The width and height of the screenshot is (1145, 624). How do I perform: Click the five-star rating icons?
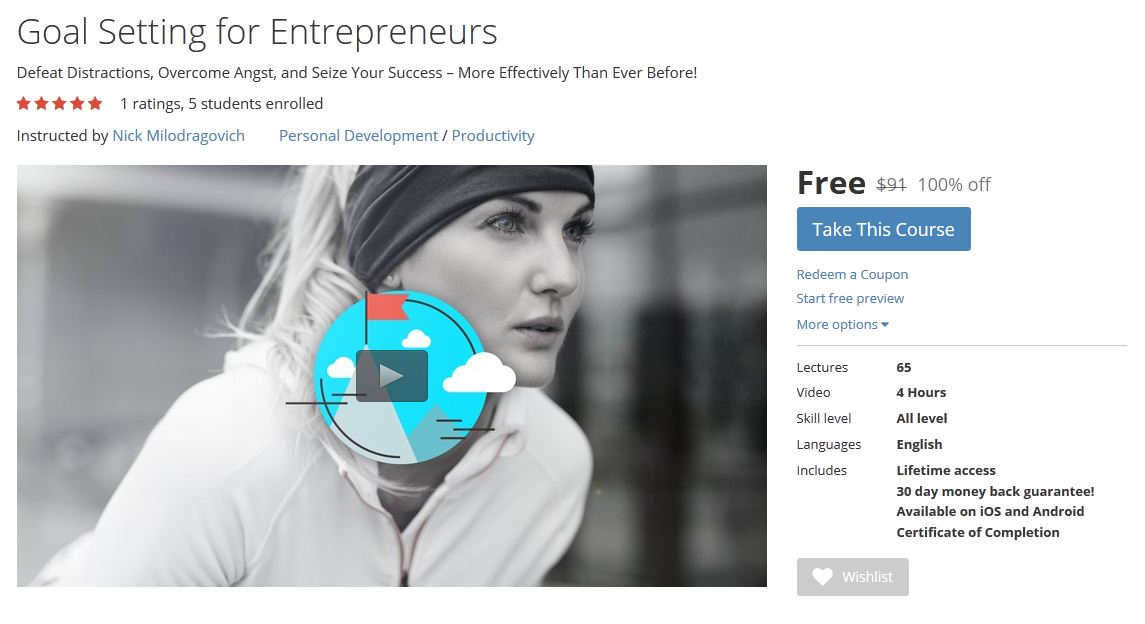coord(59,104)
